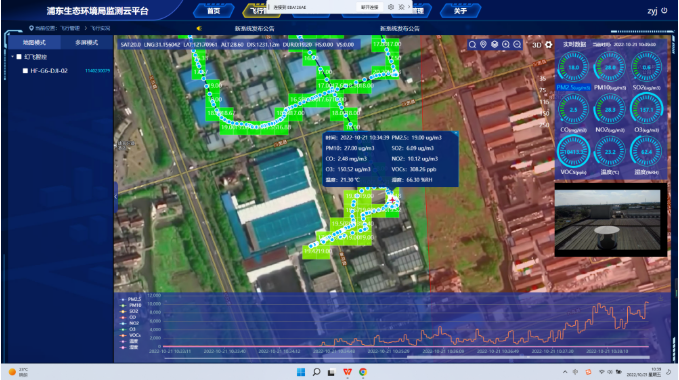Open Chrome from the taskbar
This screenshot has width=679, height=380.
pyautogui.click(x=363, y=372)
